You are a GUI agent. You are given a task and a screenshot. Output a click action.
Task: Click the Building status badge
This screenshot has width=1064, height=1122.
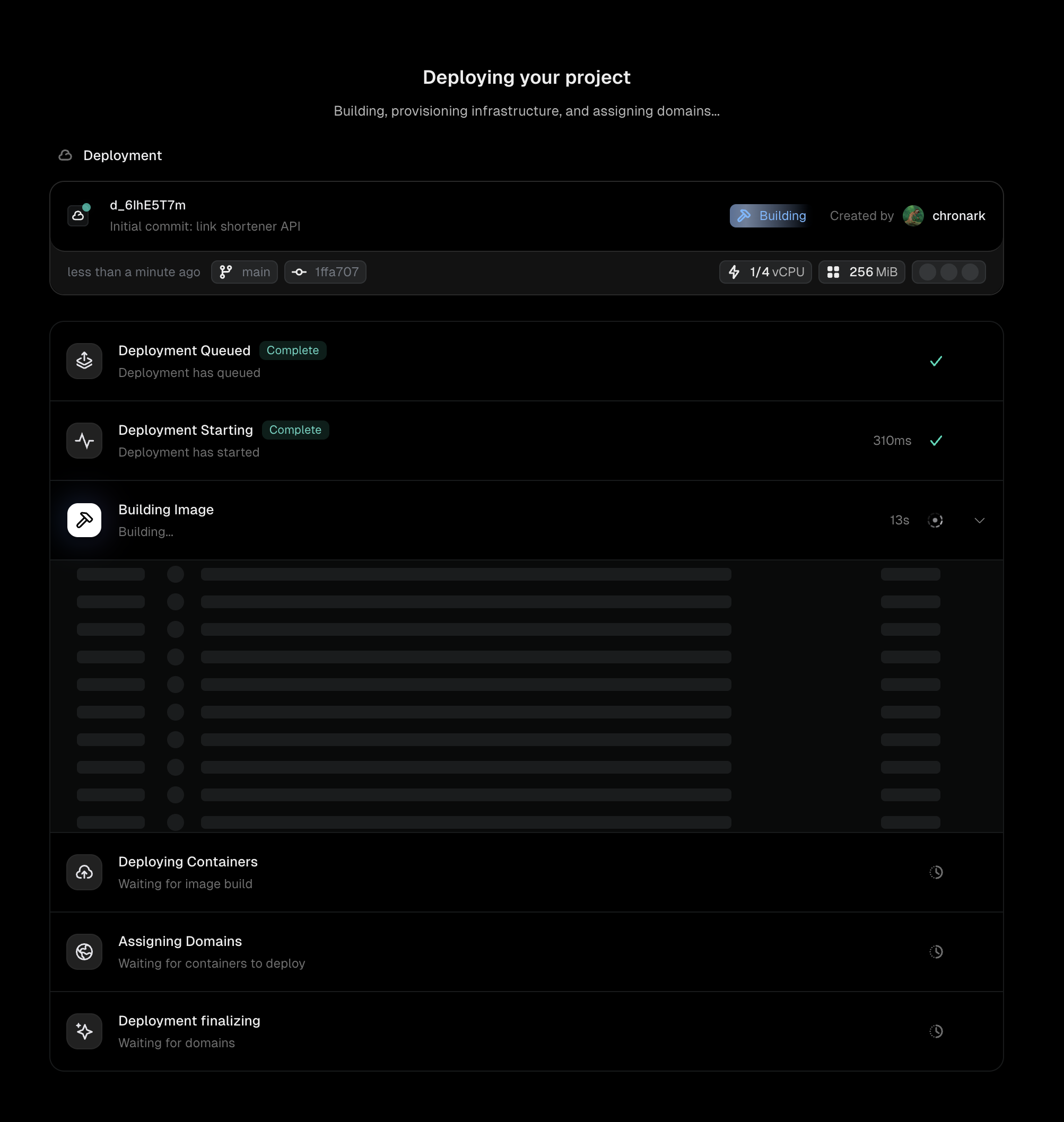click(770, 215)
